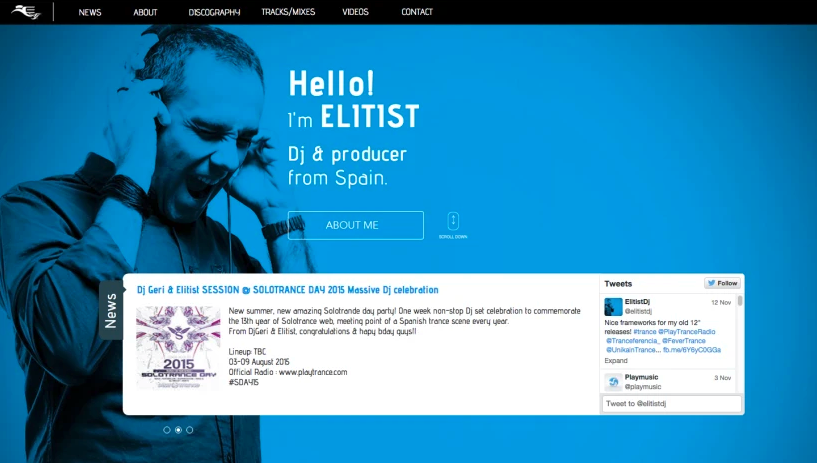Open DISCOGRAPHY in the navigation
The image size is (817, 463).
tap(214, 12)
